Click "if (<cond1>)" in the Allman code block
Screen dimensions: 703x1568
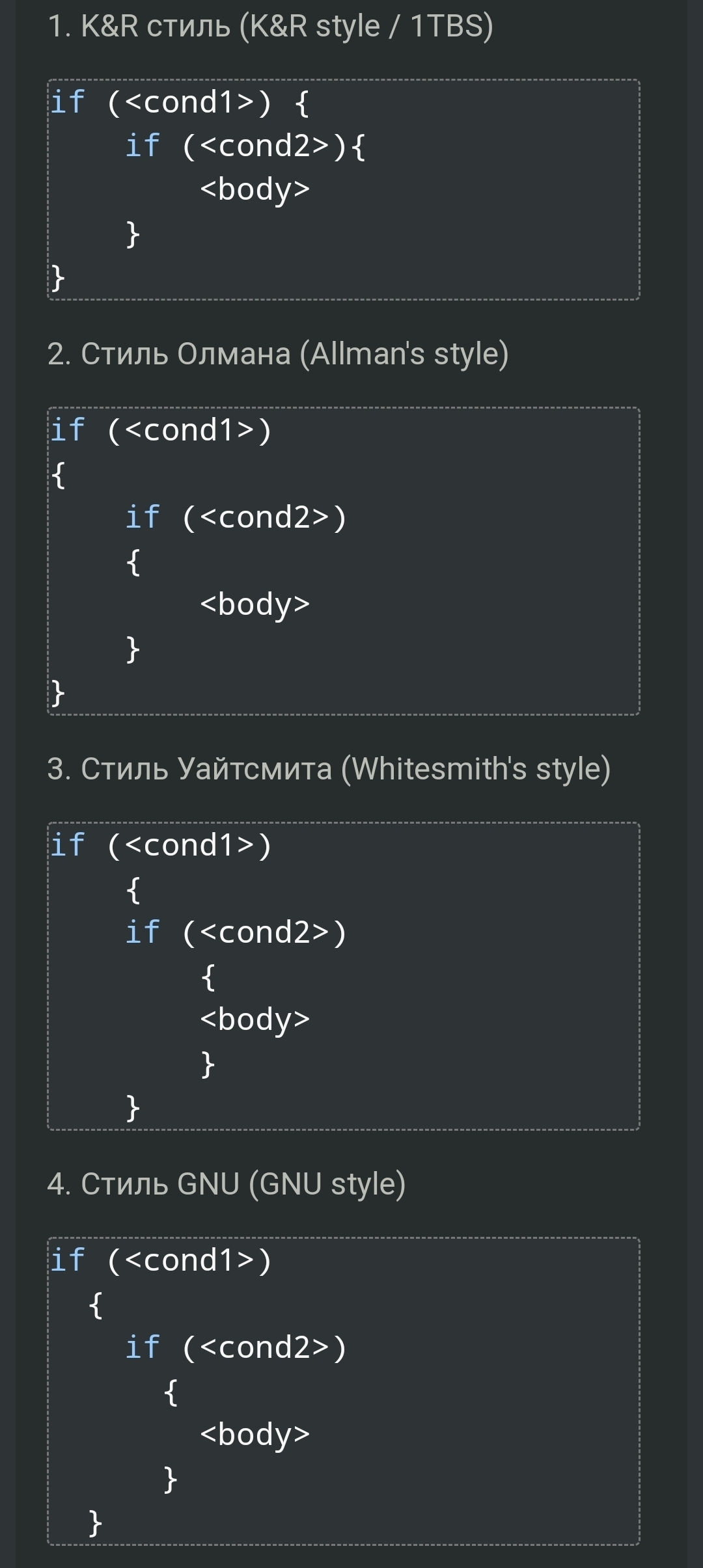(x=161, y=431)
